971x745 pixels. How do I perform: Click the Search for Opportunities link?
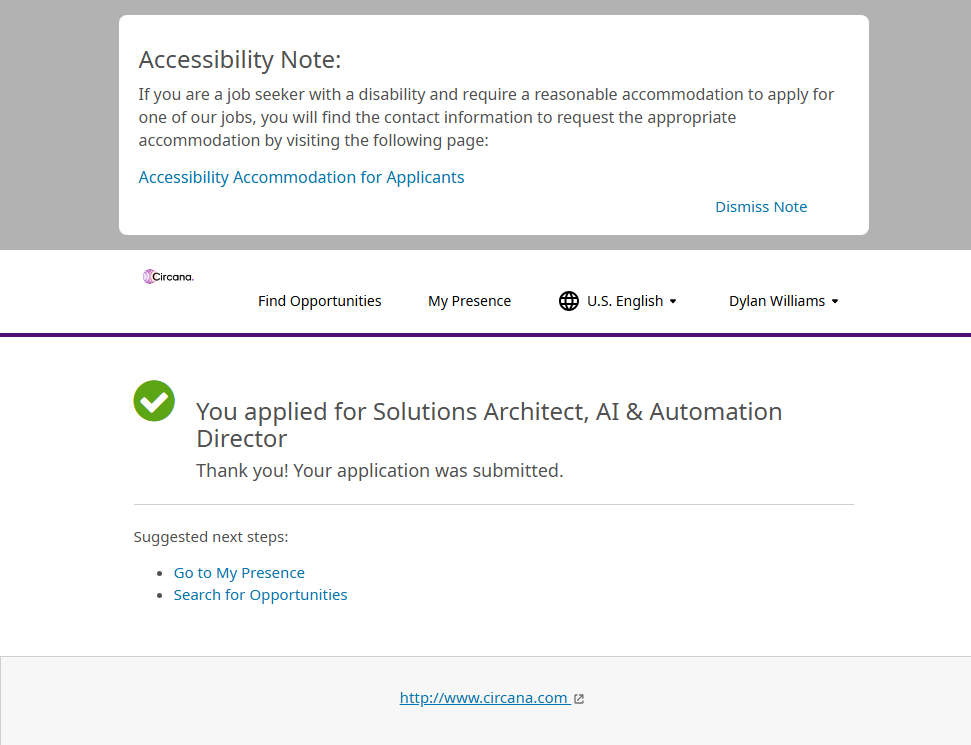tap(260, 595)
